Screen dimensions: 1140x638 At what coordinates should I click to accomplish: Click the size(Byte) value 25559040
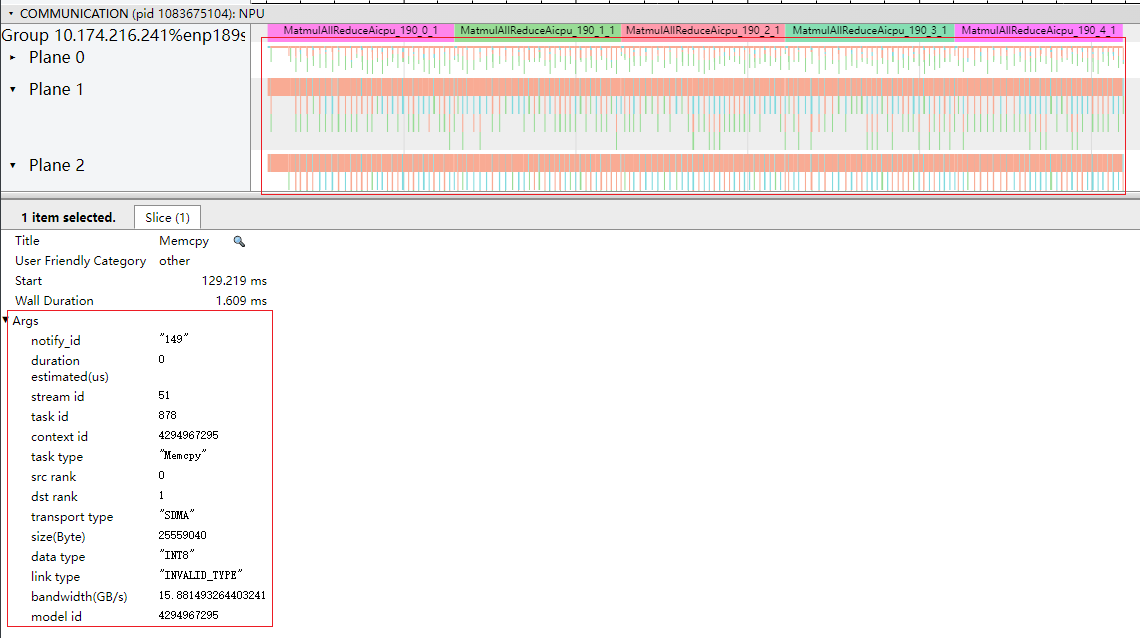click(182, 535)
